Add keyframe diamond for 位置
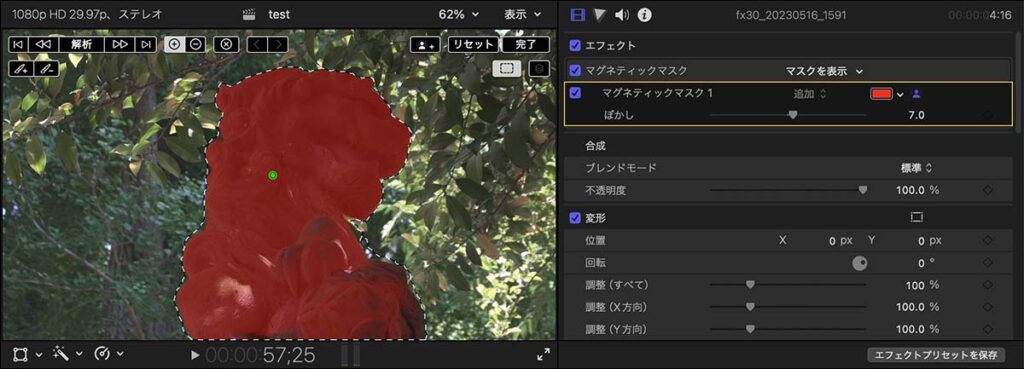This screenshot has width=1024, height=369. 988,240
